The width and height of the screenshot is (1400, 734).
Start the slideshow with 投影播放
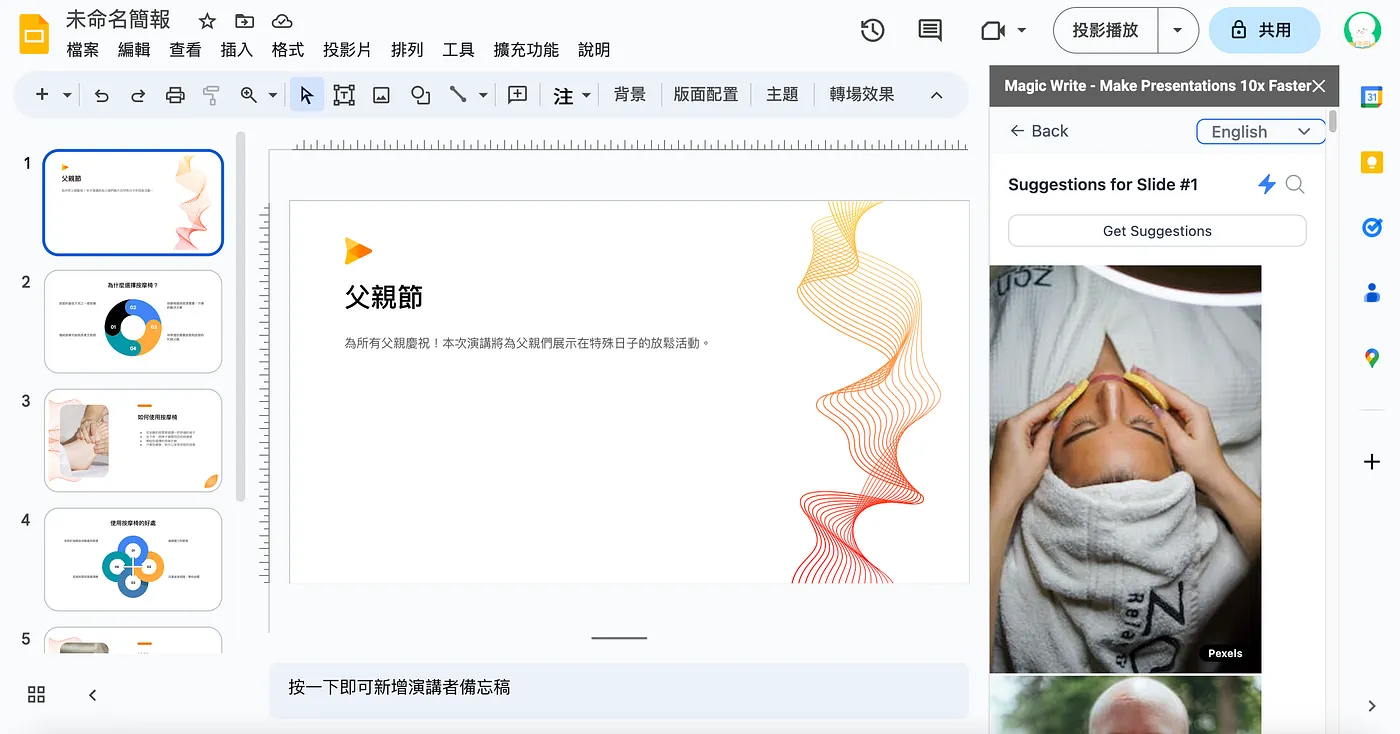pos(1105,31)
